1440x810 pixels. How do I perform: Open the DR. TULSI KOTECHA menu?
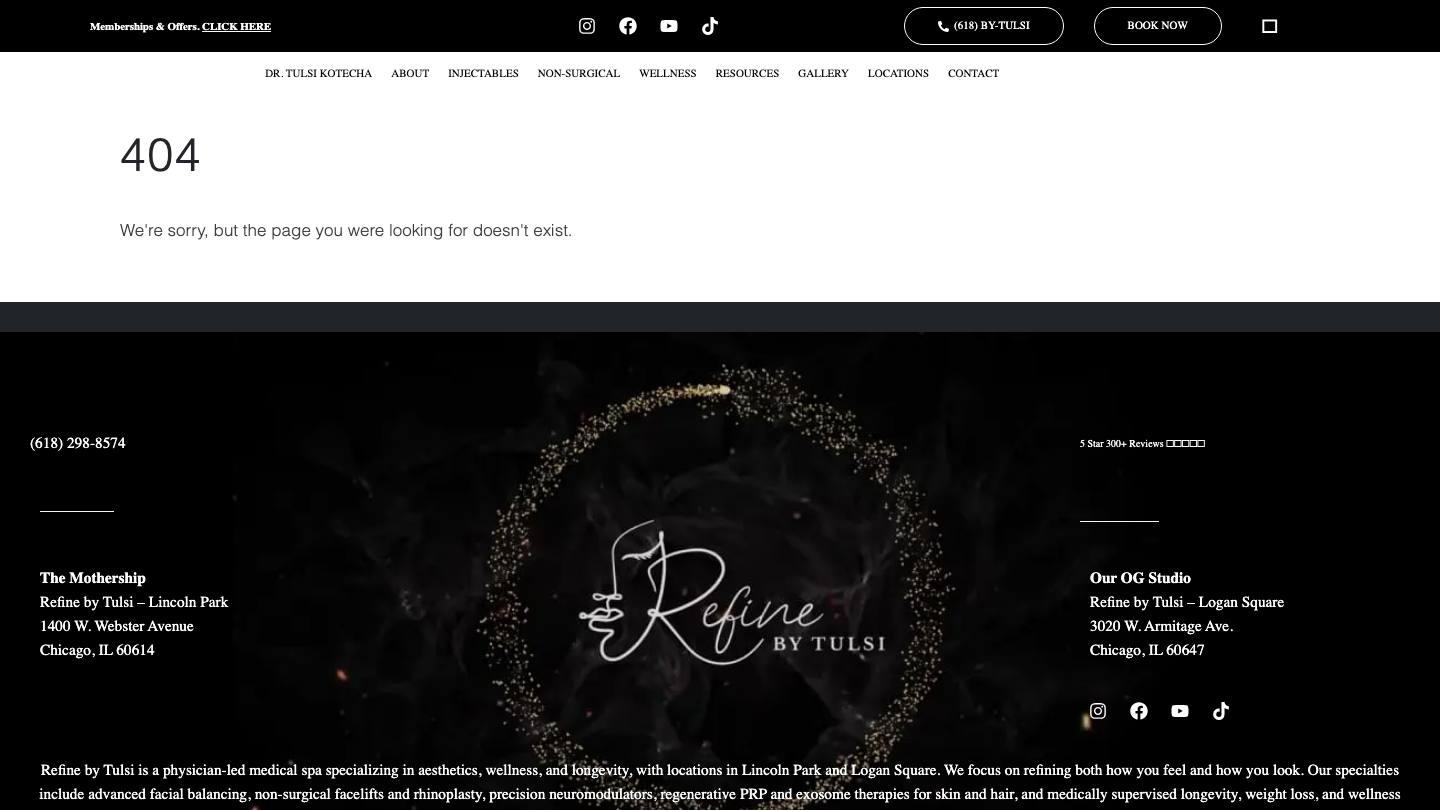318,73
